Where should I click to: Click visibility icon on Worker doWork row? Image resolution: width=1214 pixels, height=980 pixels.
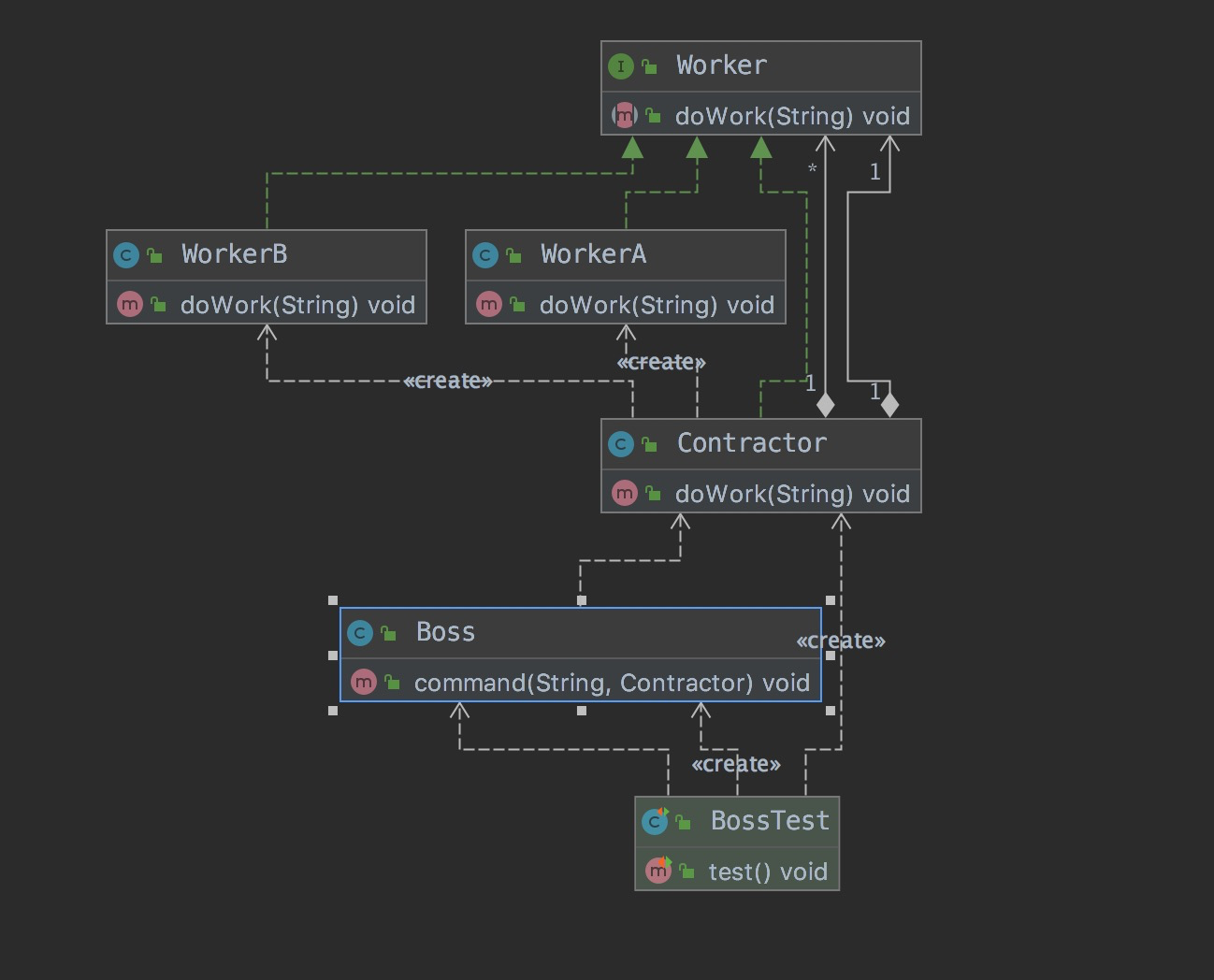point(653,116)
